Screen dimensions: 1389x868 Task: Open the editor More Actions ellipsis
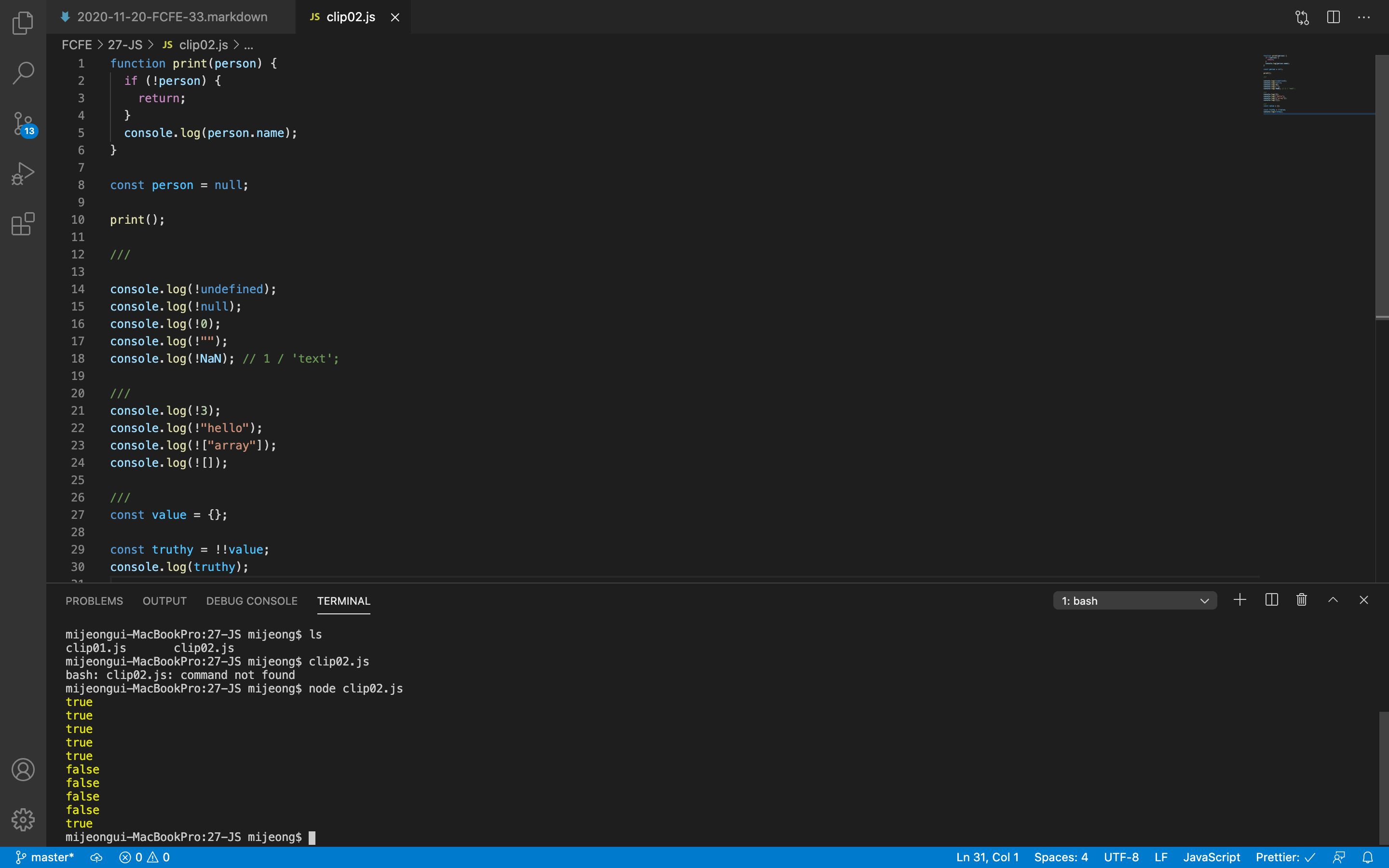[1364, 17]
